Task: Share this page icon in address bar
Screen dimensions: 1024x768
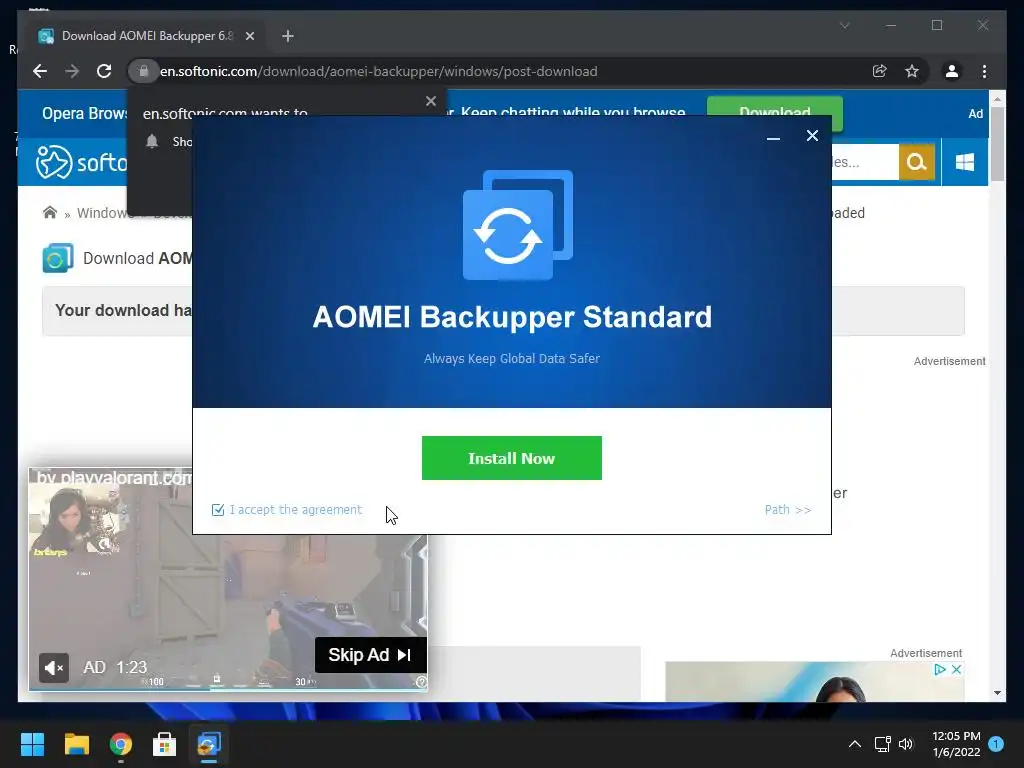Action: [x=880, y=71]
